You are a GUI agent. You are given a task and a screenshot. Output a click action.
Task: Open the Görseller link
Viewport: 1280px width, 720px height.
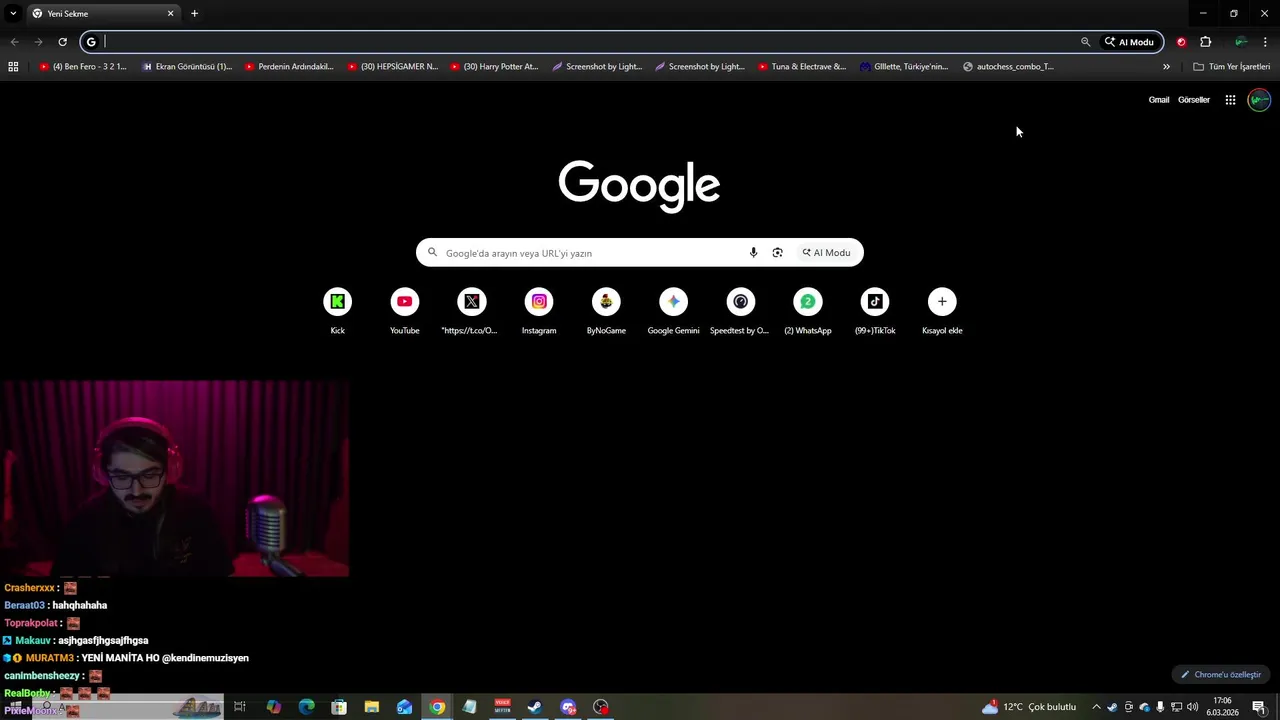(x=1194, y=100)
